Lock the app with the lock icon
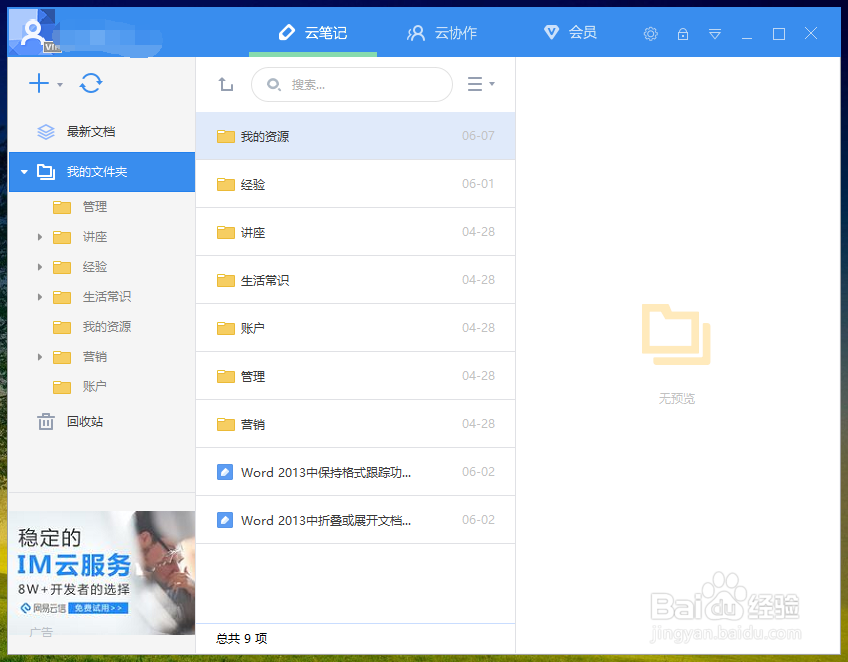The width and height of the screenshot is (848, 662). (683, 33)
